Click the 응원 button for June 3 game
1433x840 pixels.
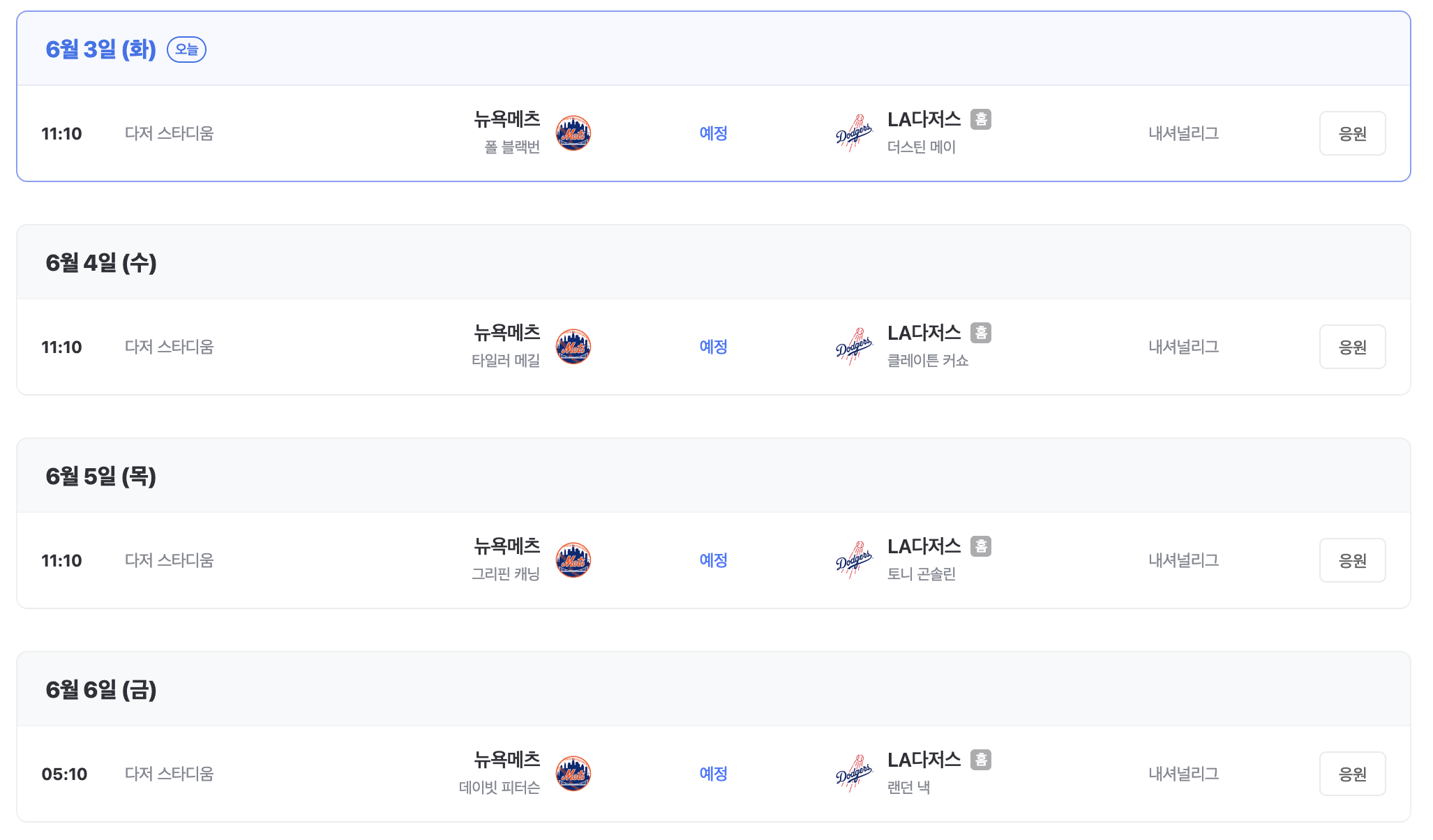click(1352, 133)
